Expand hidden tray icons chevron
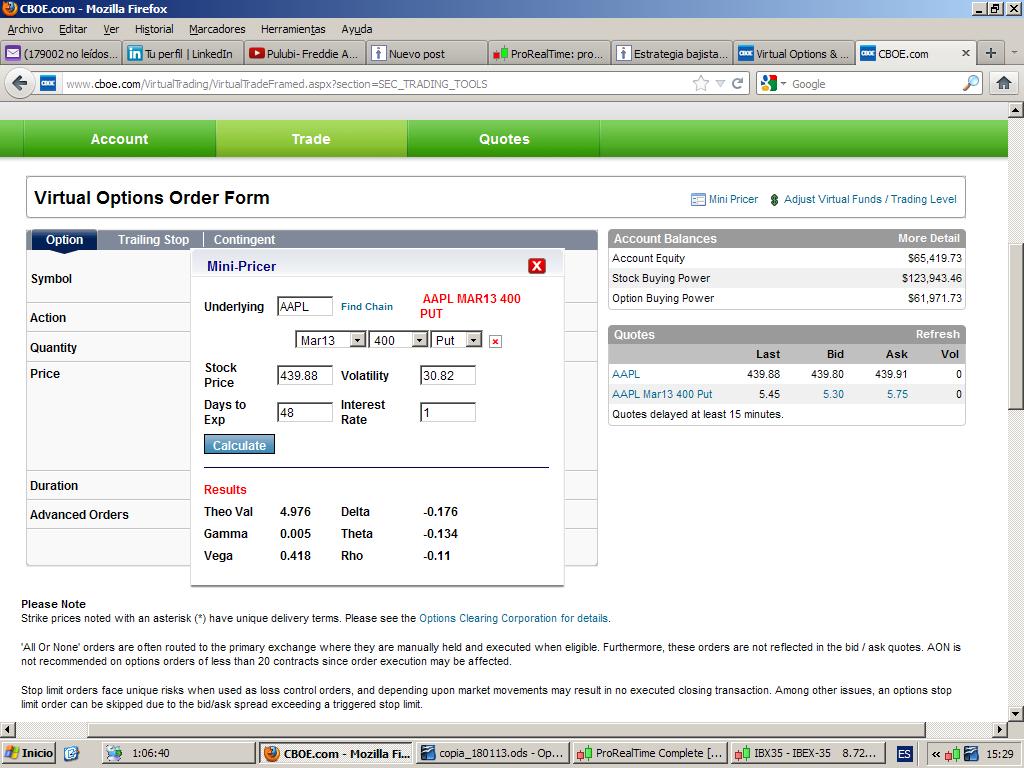This screenshot has height=768, width=1024. click(x=935, y=754)
